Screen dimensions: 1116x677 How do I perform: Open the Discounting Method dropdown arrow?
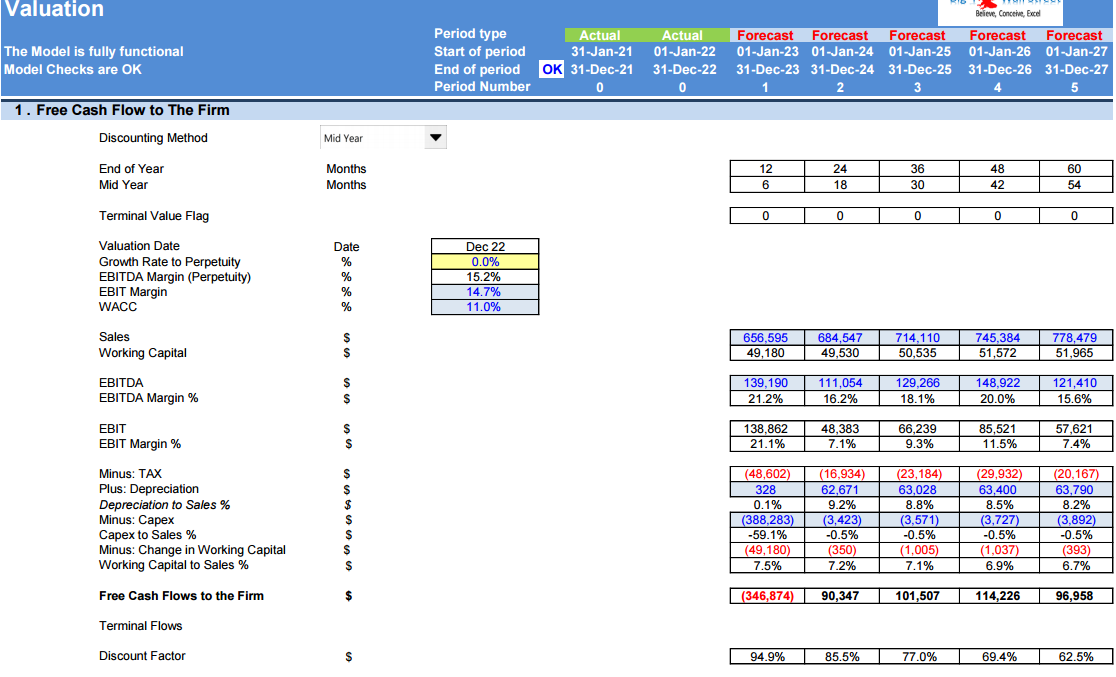coord(436,137)
